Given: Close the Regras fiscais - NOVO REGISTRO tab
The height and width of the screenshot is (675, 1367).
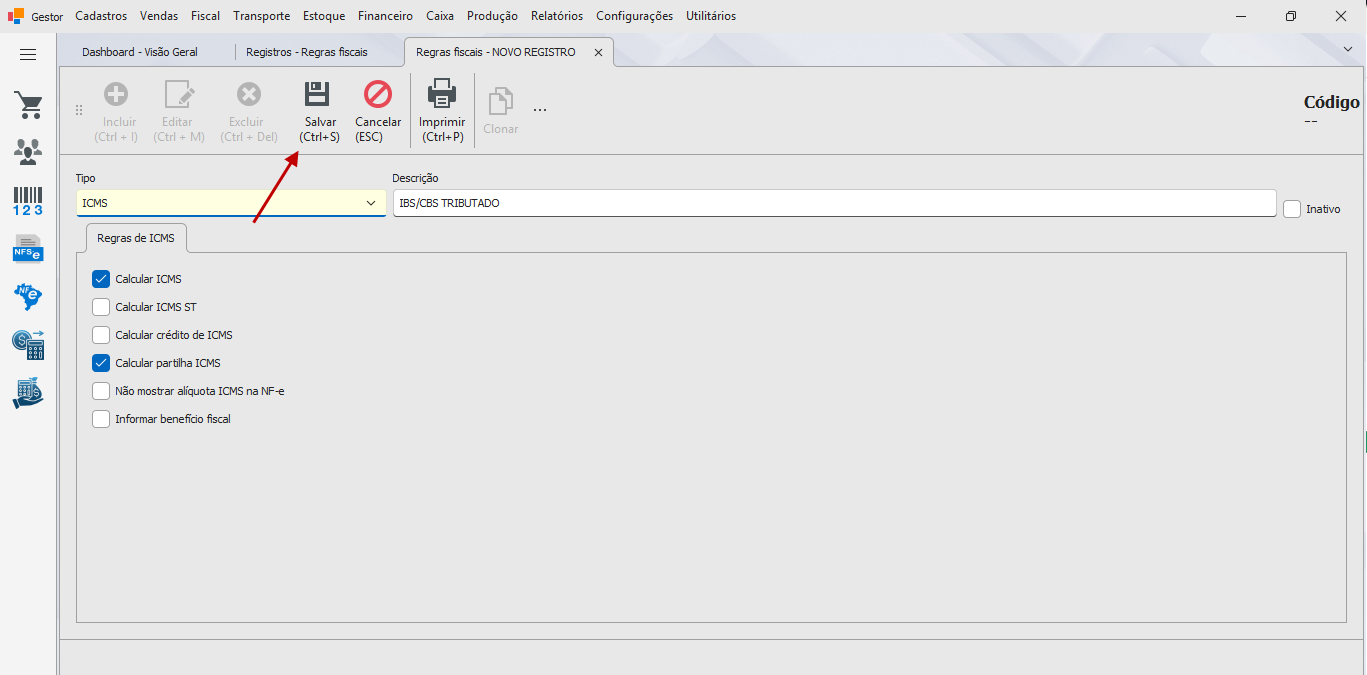Looking at the screenshot, I should pos(599,52).
